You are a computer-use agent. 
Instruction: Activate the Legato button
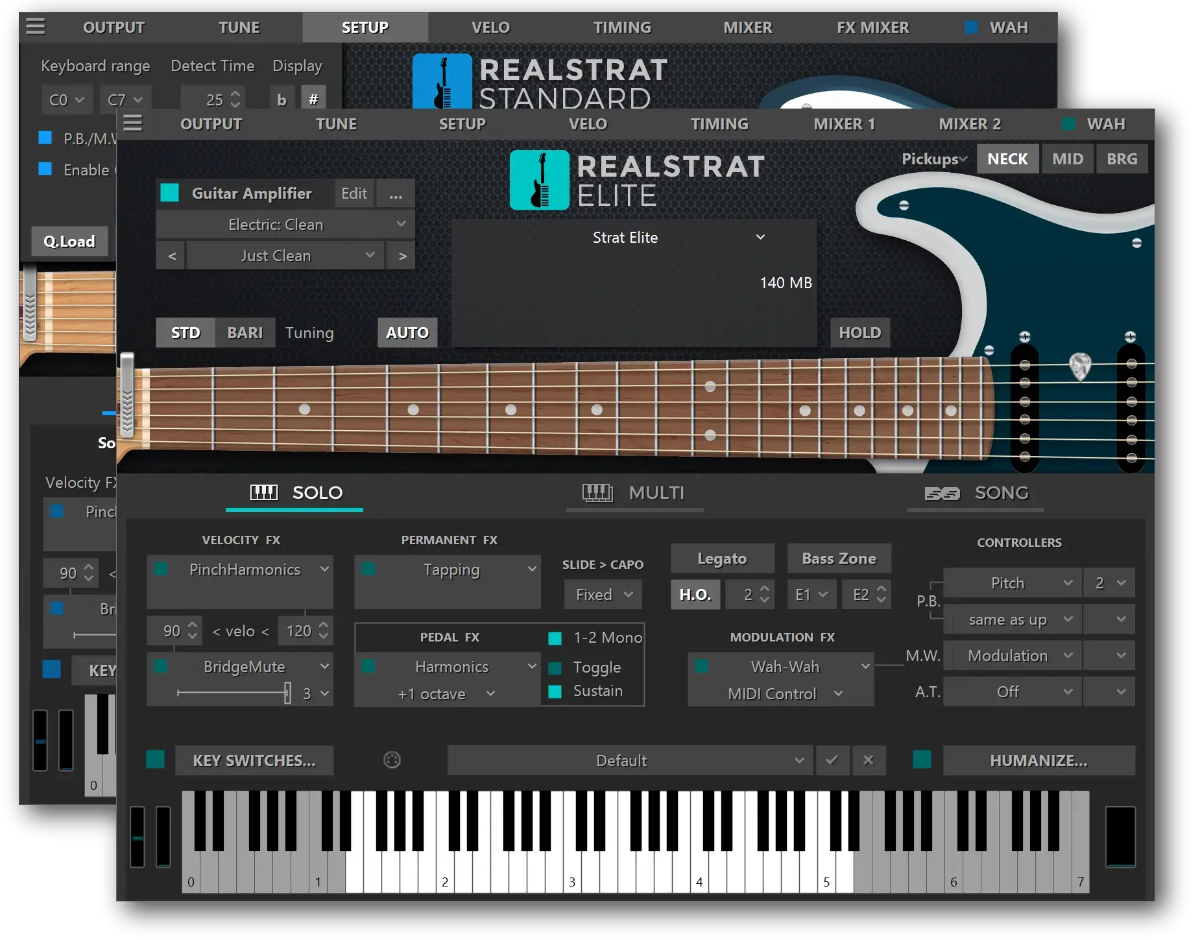[722, 558]
